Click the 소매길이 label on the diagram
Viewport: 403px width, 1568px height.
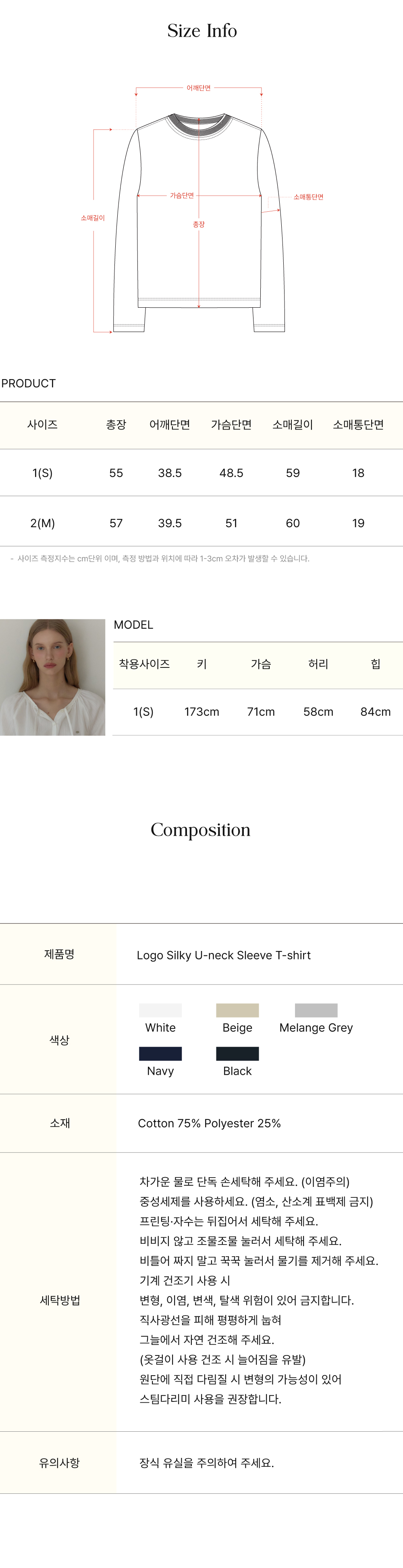coord(93,218)
